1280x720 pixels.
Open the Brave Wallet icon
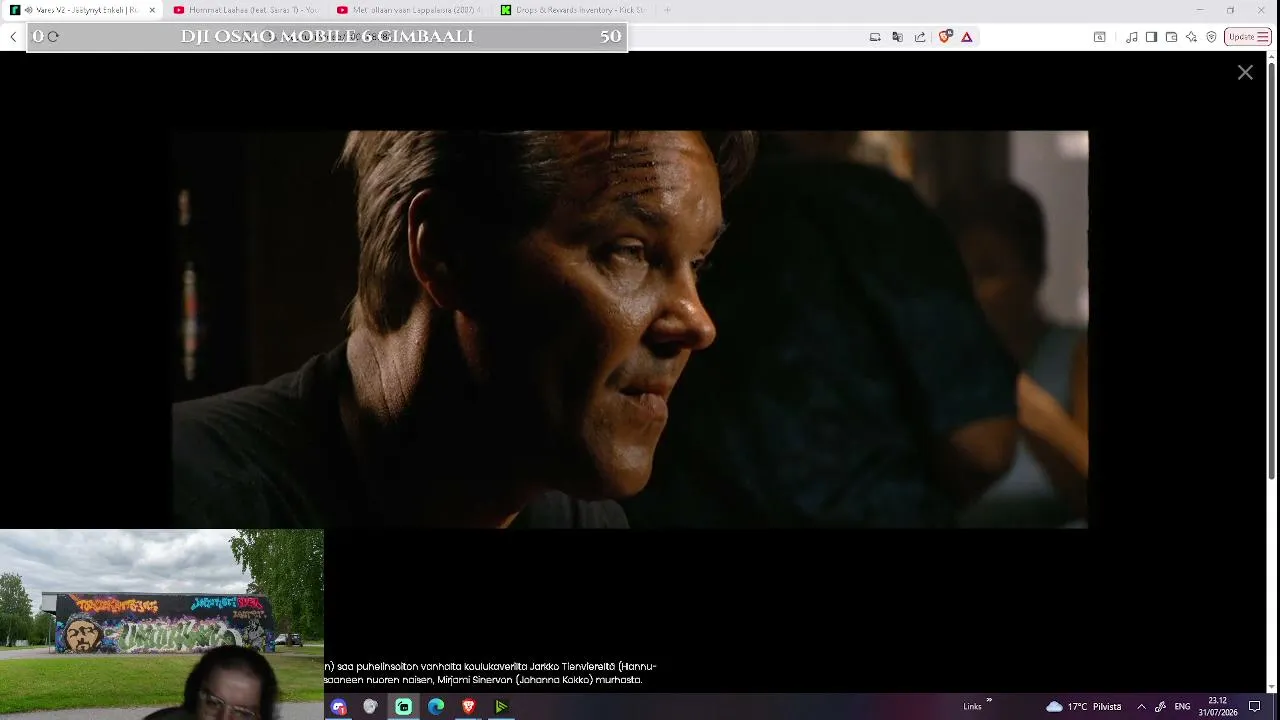point(1171,37)
